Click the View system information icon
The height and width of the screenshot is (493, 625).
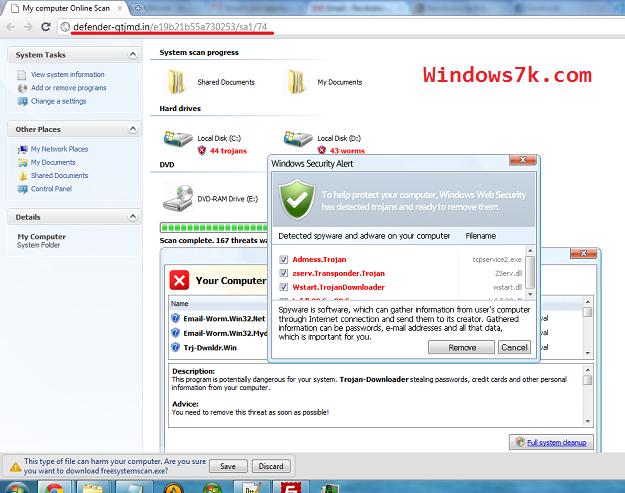tap(22, 75)
